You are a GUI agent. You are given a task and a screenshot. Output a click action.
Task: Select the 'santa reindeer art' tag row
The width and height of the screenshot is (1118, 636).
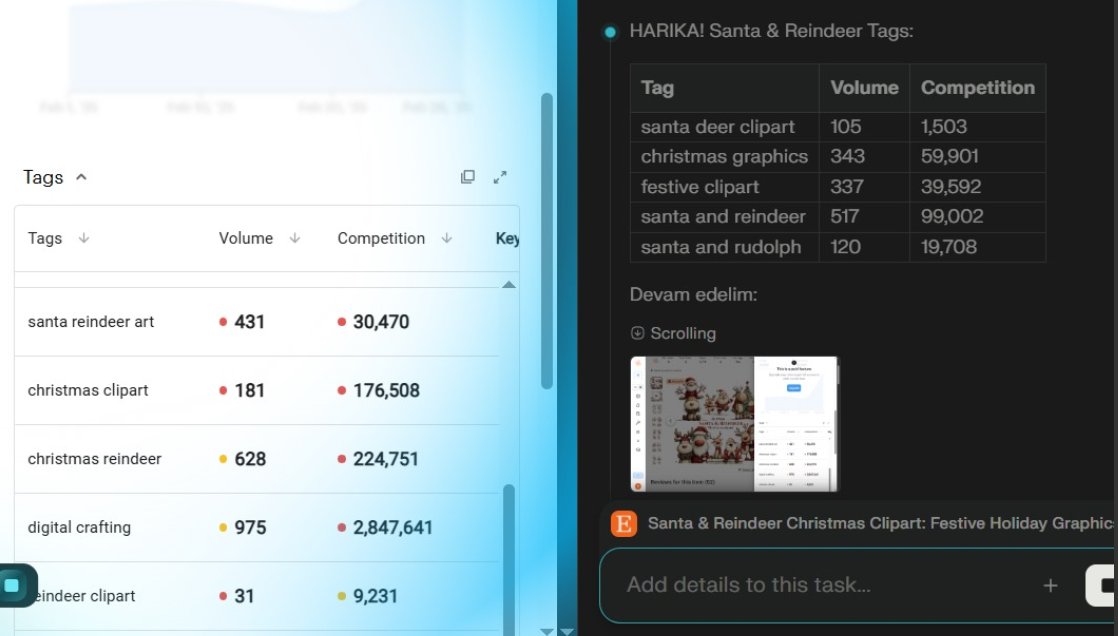point(257,322)
